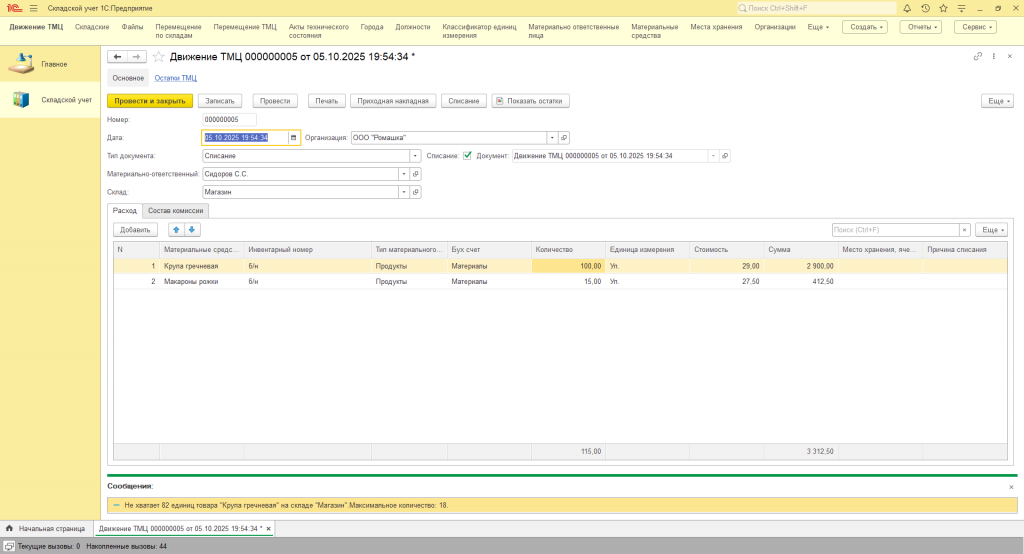Click Провести и закрыть button
Viewport: 1024px width, 554px height.
[x=150, y=101]
